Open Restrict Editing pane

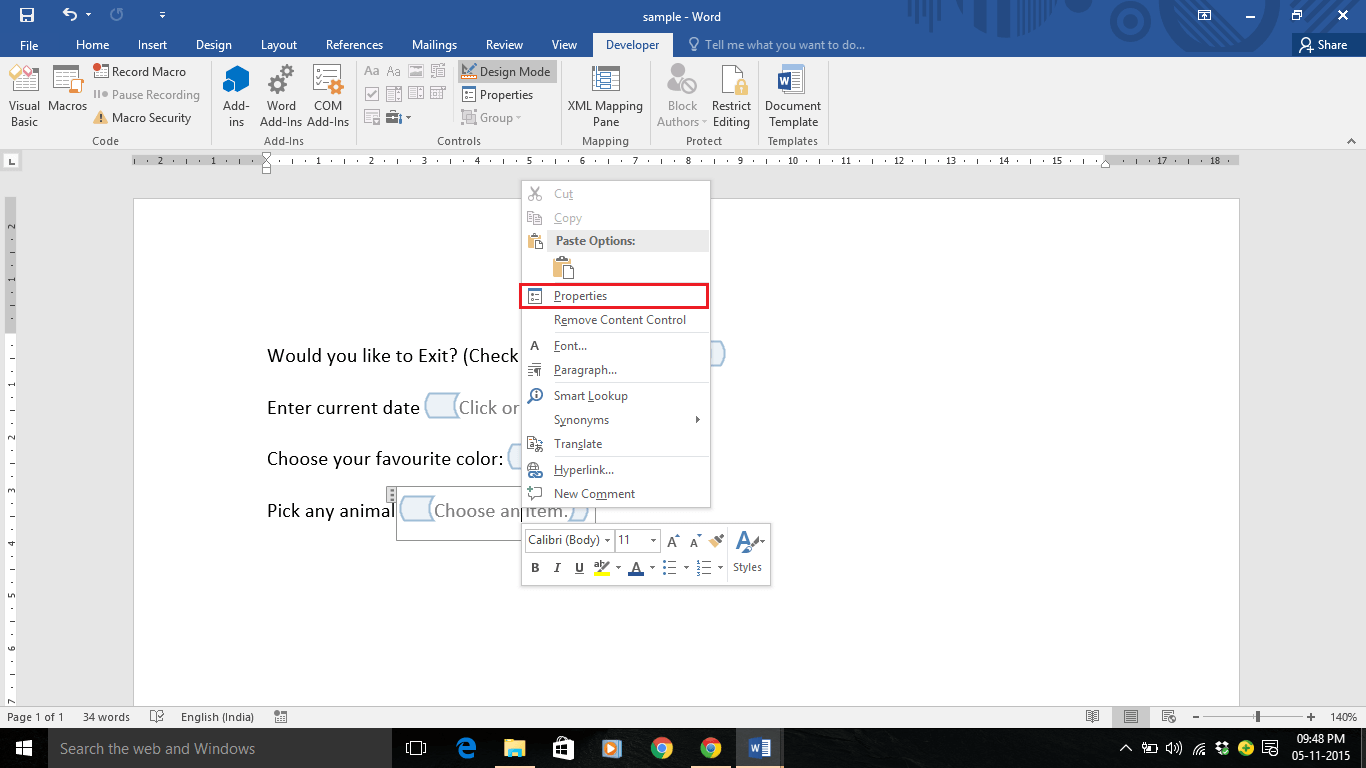point(731,96)
